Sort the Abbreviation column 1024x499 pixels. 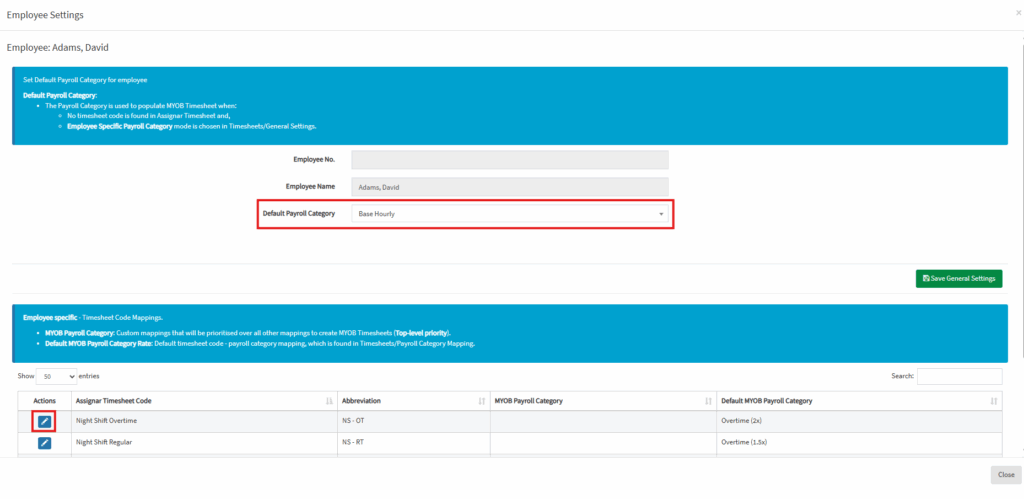tap(410, 401)
